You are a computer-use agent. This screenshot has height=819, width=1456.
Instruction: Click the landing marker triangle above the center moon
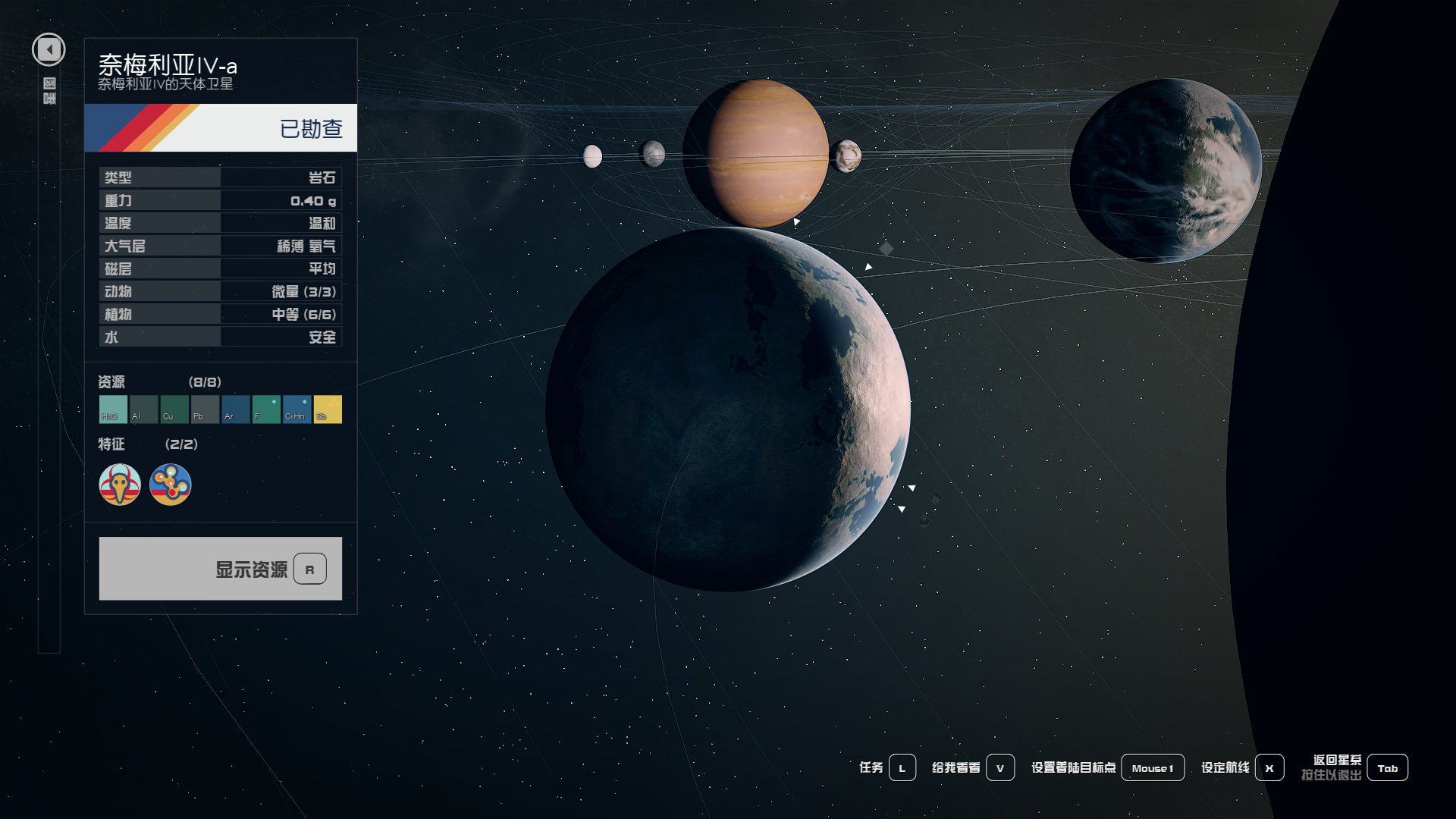tap(796, 221)
